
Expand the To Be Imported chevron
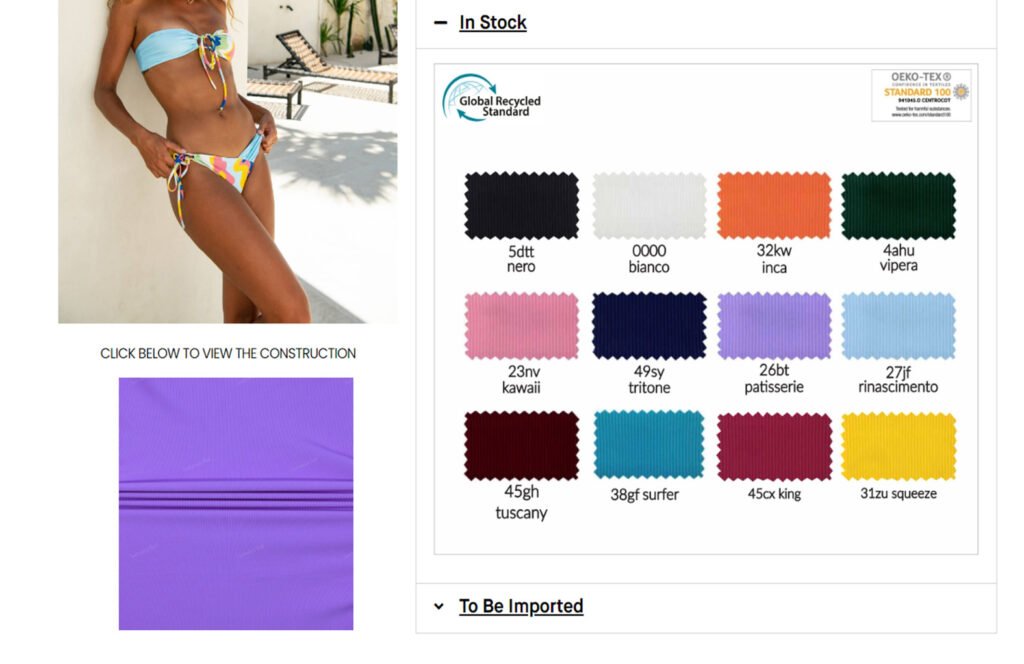click(439, 607)
